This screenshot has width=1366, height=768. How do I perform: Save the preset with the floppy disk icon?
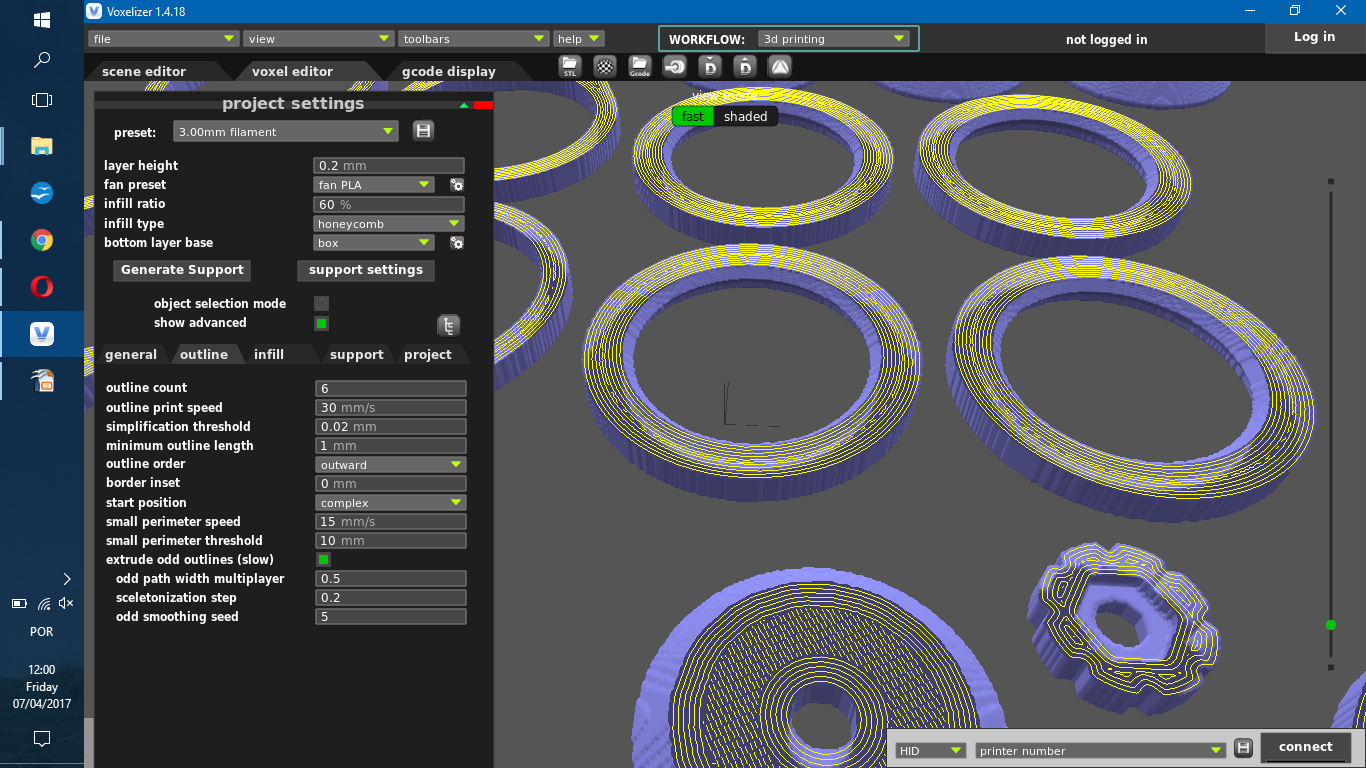[x=423, y=131]
